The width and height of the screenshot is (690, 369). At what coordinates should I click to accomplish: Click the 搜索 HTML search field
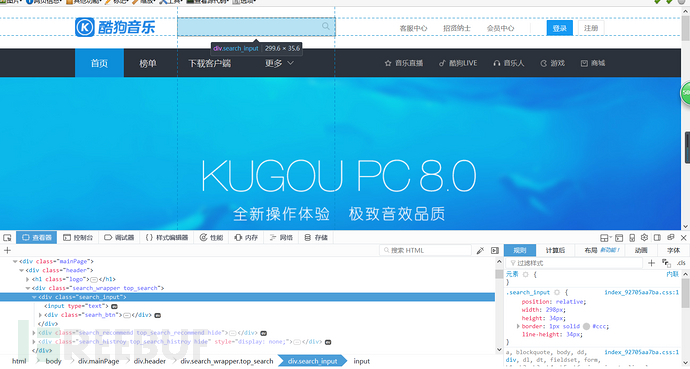(x=425, y=250)
